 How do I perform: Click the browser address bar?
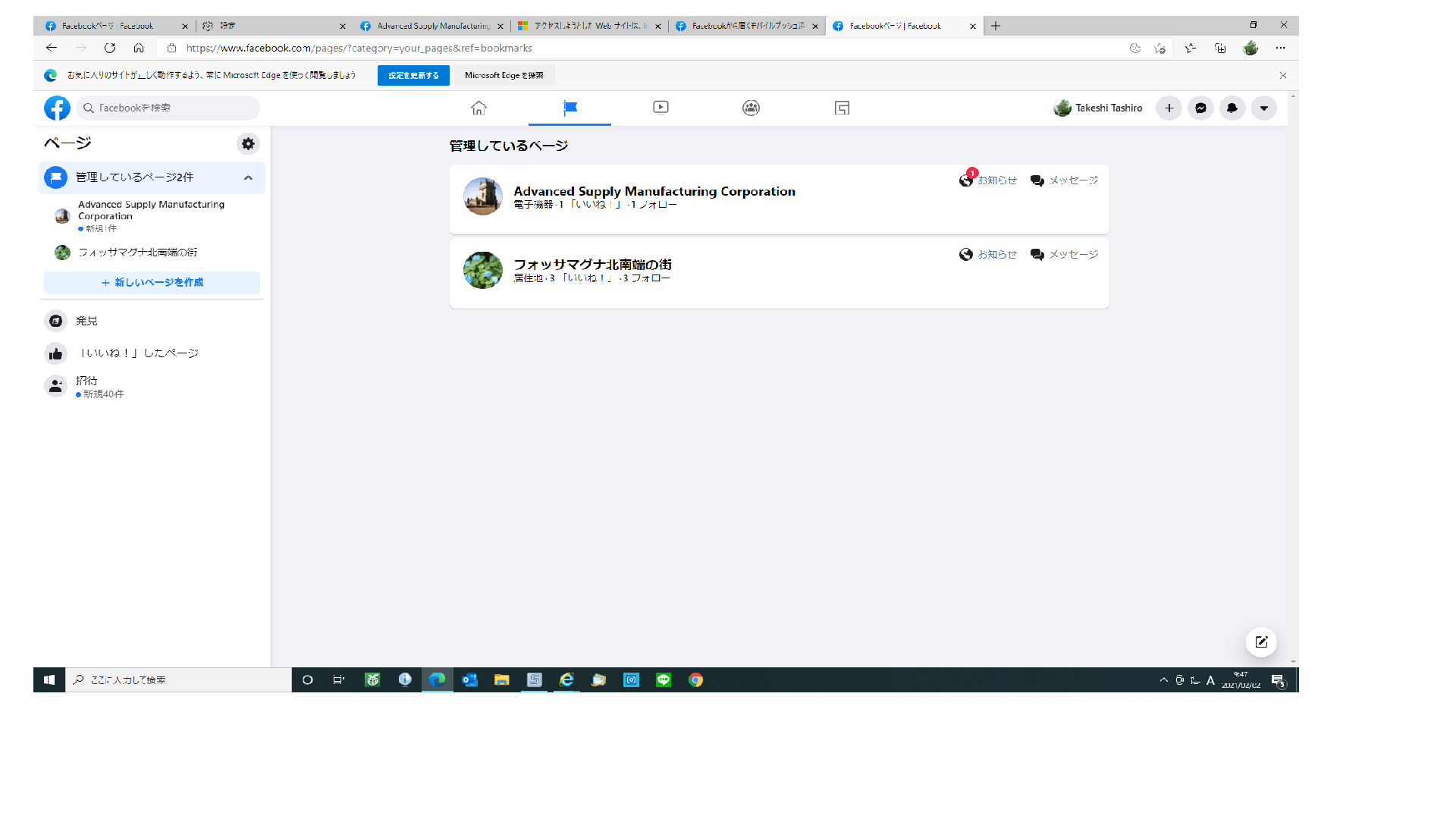(645, 48)
